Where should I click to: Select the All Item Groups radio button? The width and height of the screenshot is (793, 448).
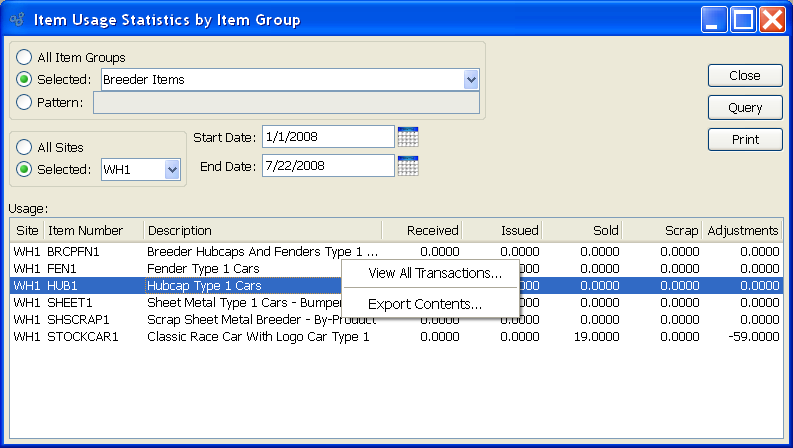pyautogui.click(x=25, y=58)
